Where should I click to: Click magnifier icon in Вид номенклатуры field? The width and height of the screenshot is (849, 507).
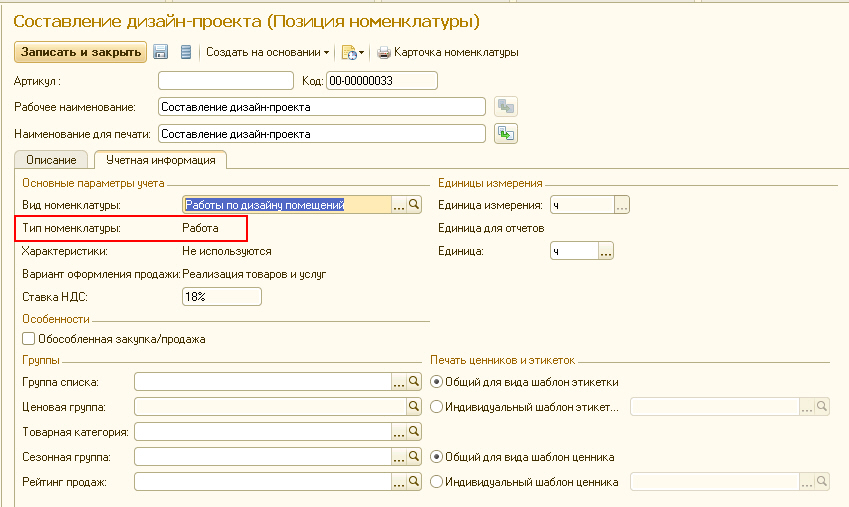point(414,205)
